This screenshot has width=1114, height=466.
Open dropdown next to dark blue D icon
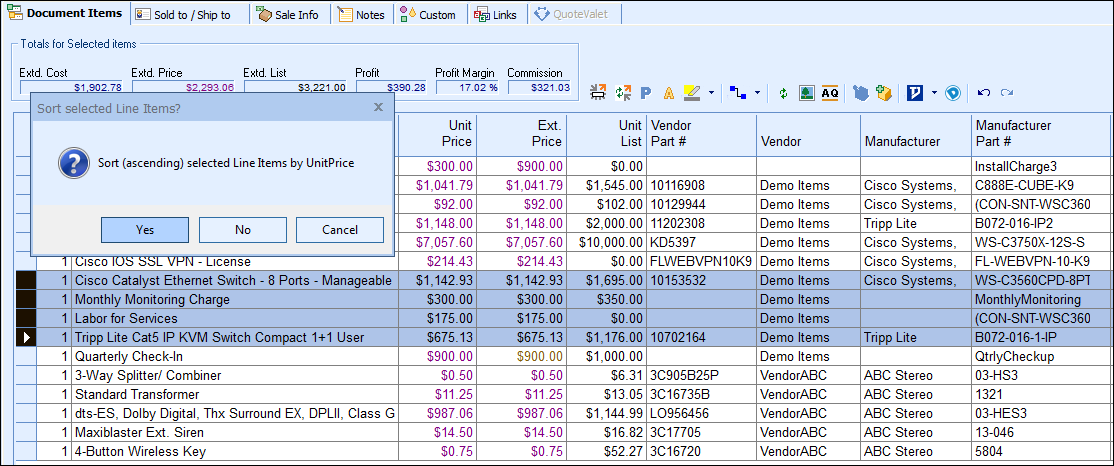click(x=934, y=93)
